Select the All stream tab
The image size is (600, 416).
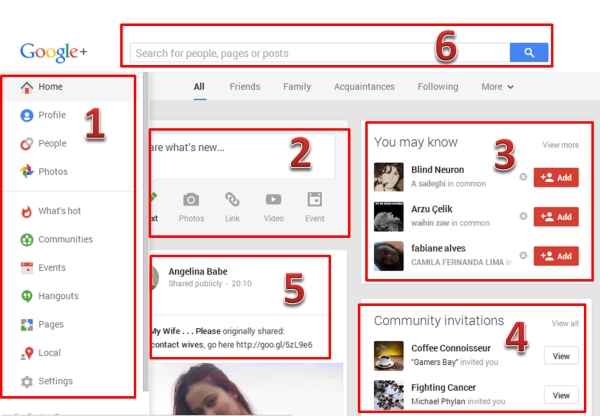point(199,87)
